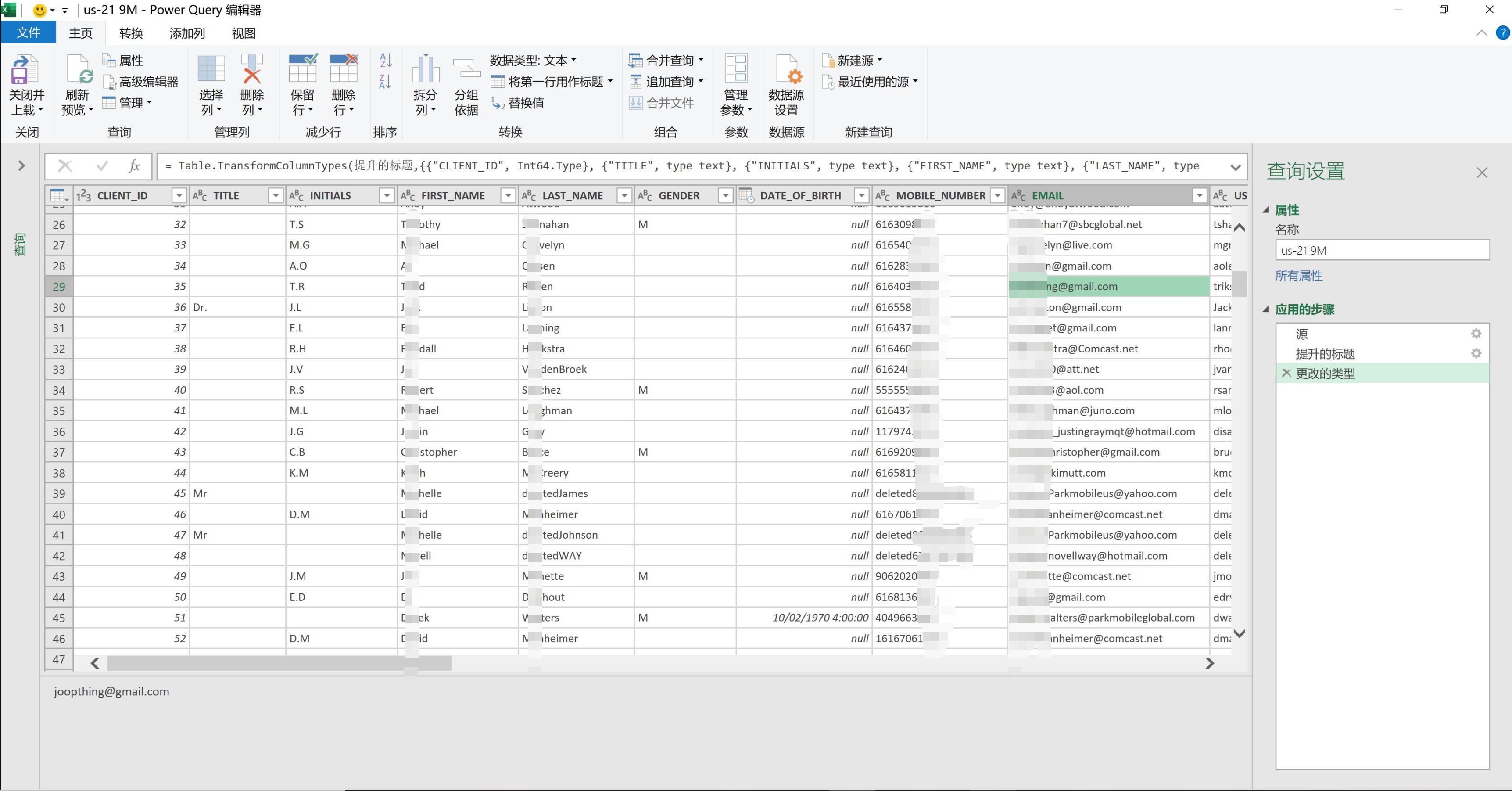Viewport: 1512px width, 791px height.
Task: Click the table menu icon in grid corner
Action: coord(59,195)
